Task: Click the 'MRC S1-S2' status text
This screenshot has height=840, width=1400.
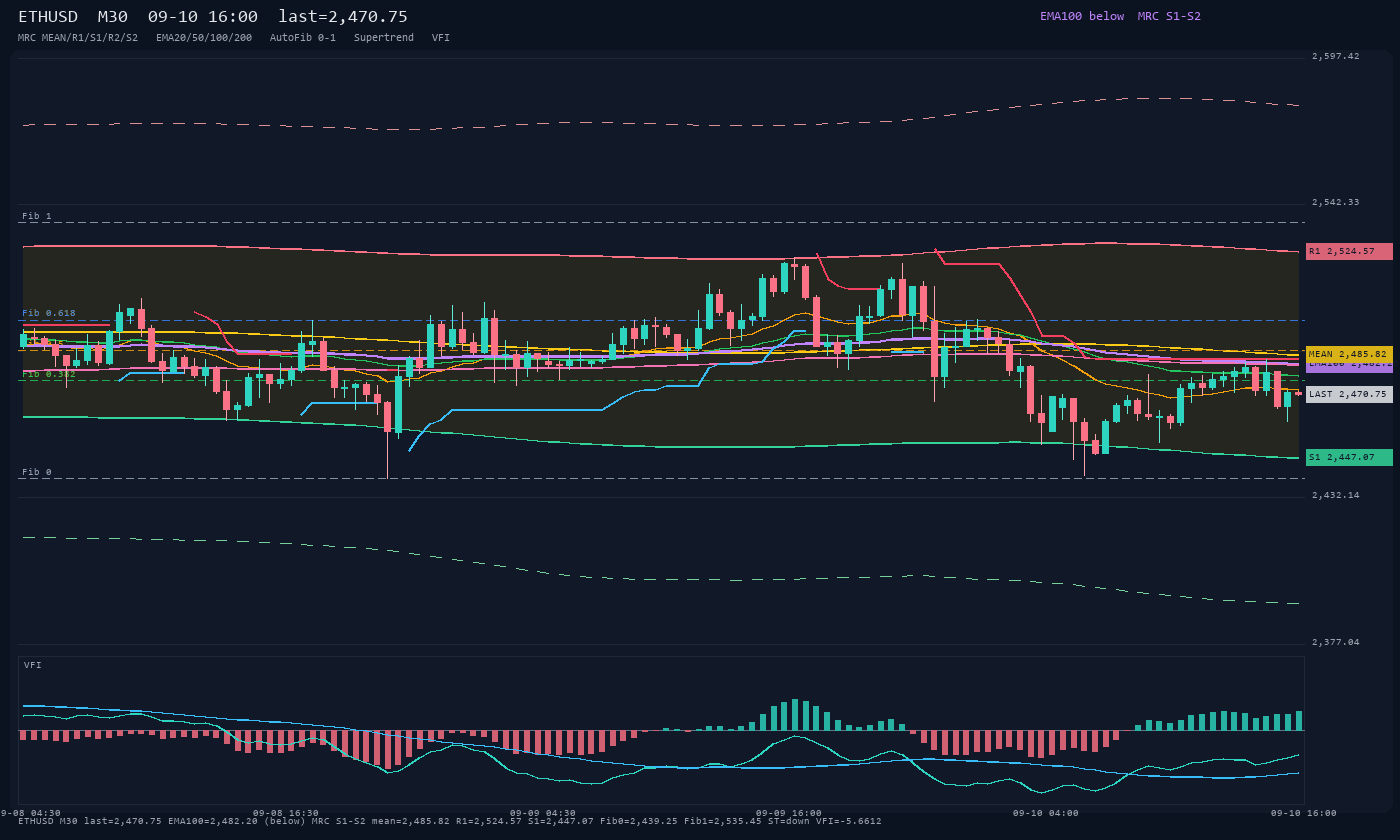Action: (1169, 16)
